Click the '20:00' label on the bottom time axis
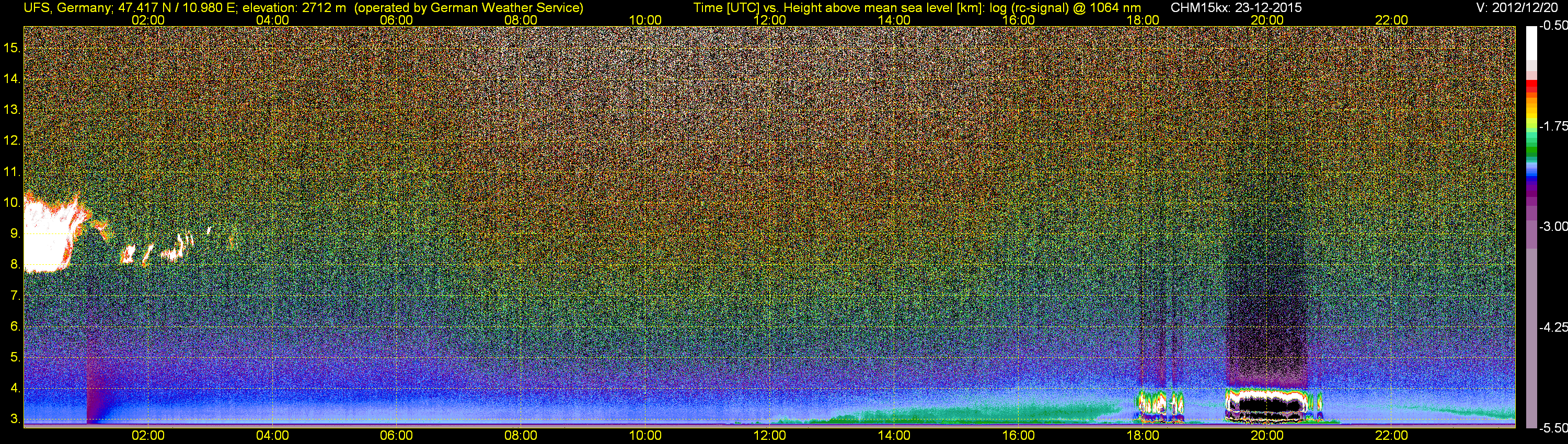 pos(1267,436)
